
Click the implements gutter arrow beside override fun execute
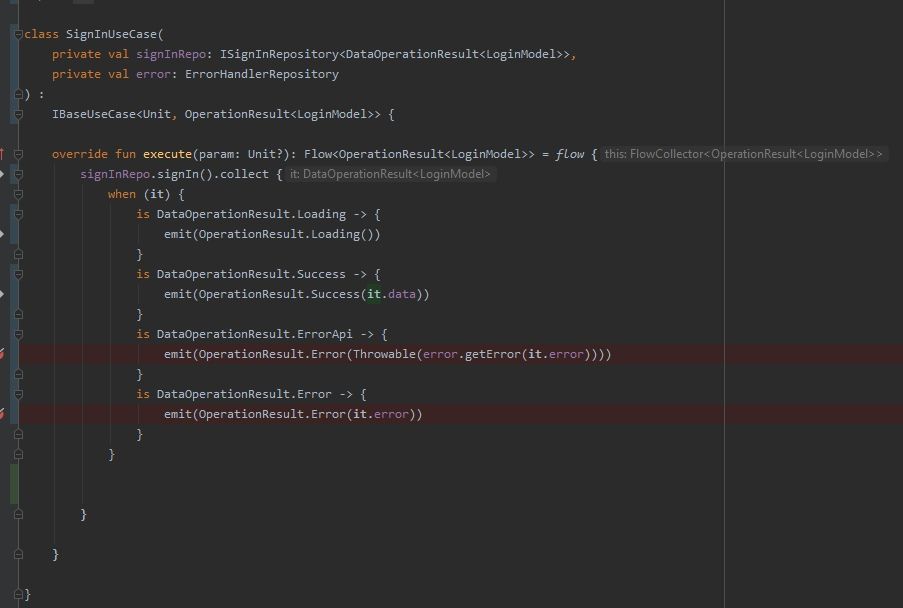coord(2,154)
